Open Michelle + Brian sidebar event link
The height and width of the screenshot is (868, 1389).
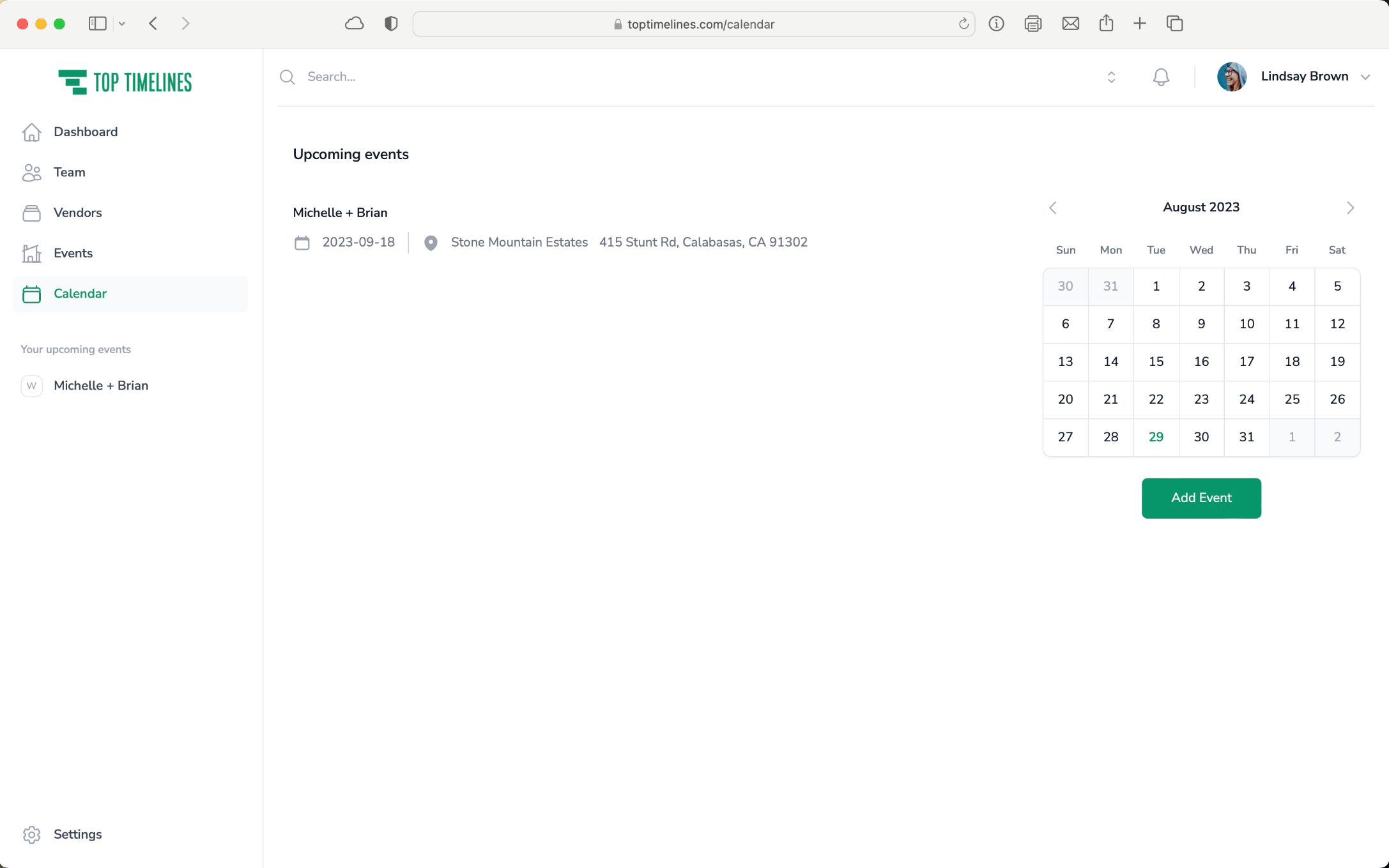click(101, 386)
